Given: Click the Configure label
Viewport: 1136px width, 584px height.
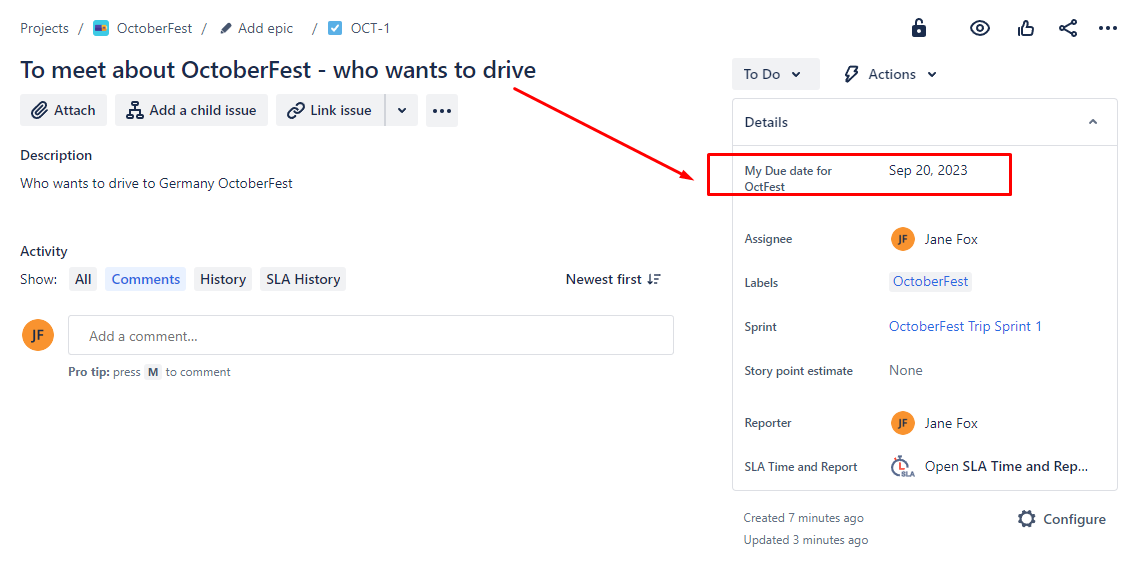Looking at the screenshot, I should [1074, 519].
